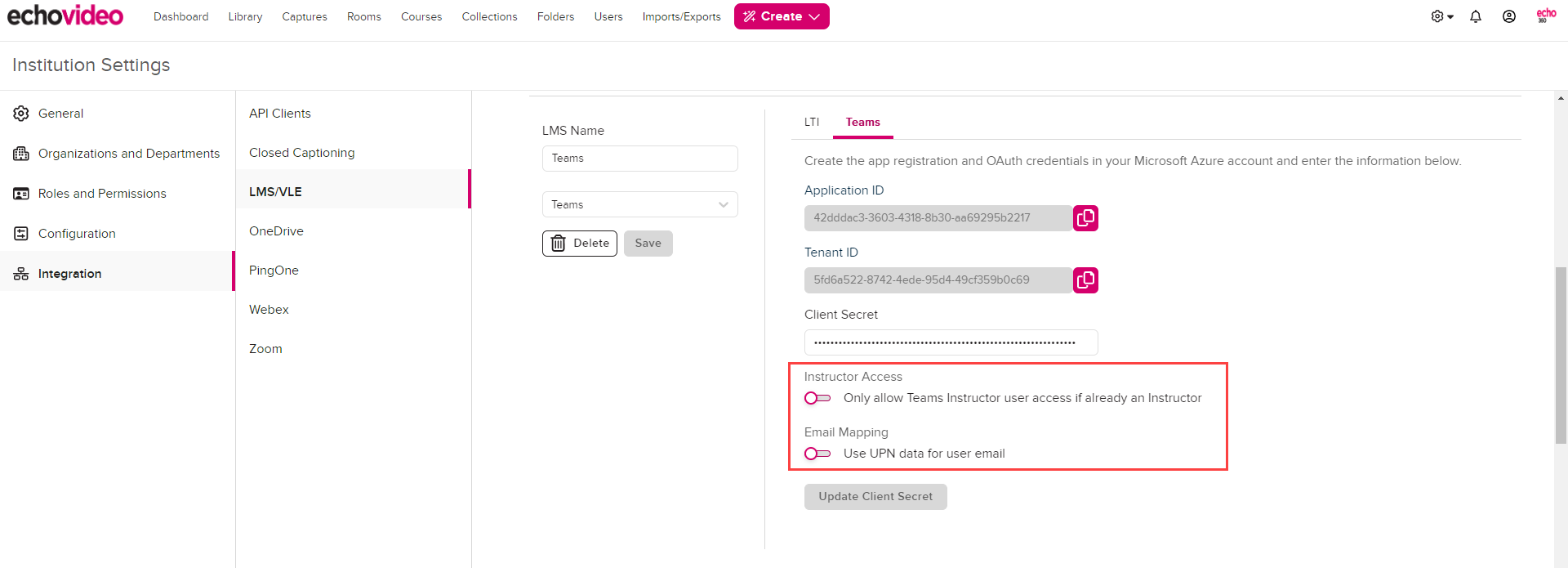
Task: Open Closed Captioning integration settings
Action: (354, 153)
